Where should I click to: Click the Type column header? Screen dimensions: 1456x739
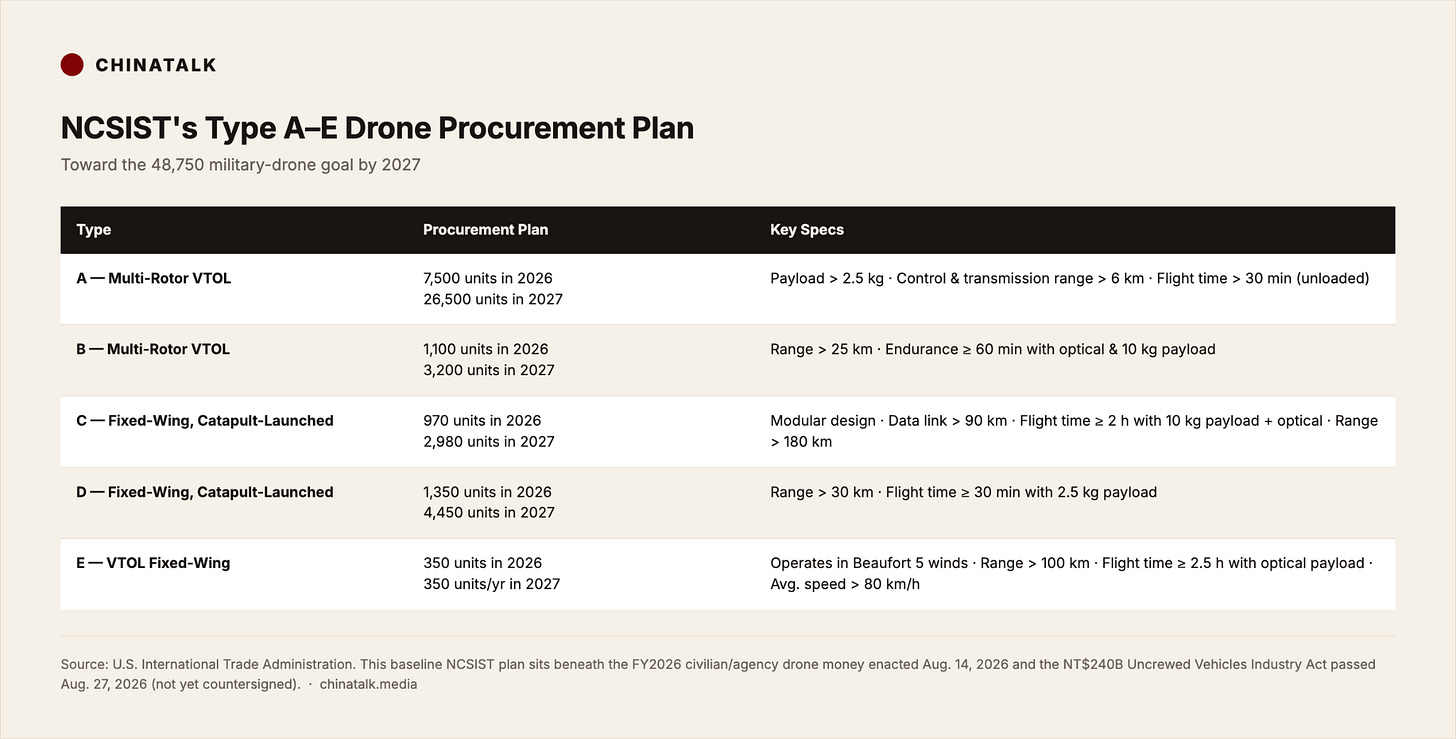click(94, 229)
